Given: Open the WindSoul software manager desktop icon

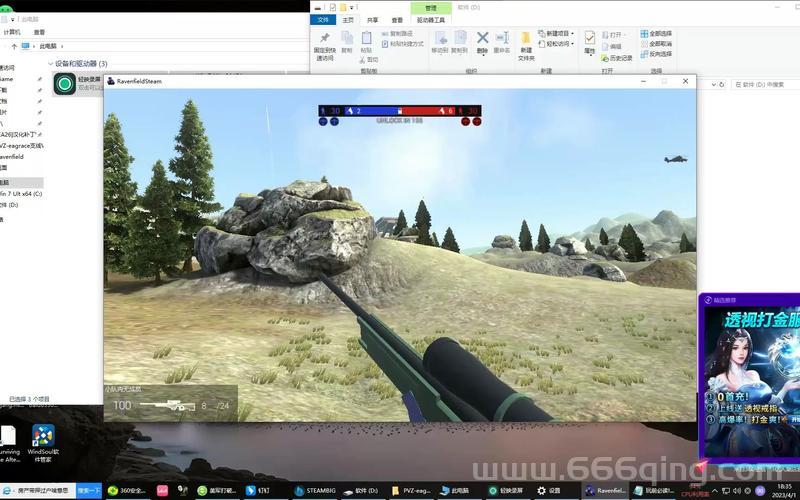Looking at the screenshot, I should [x=43, y=443].
